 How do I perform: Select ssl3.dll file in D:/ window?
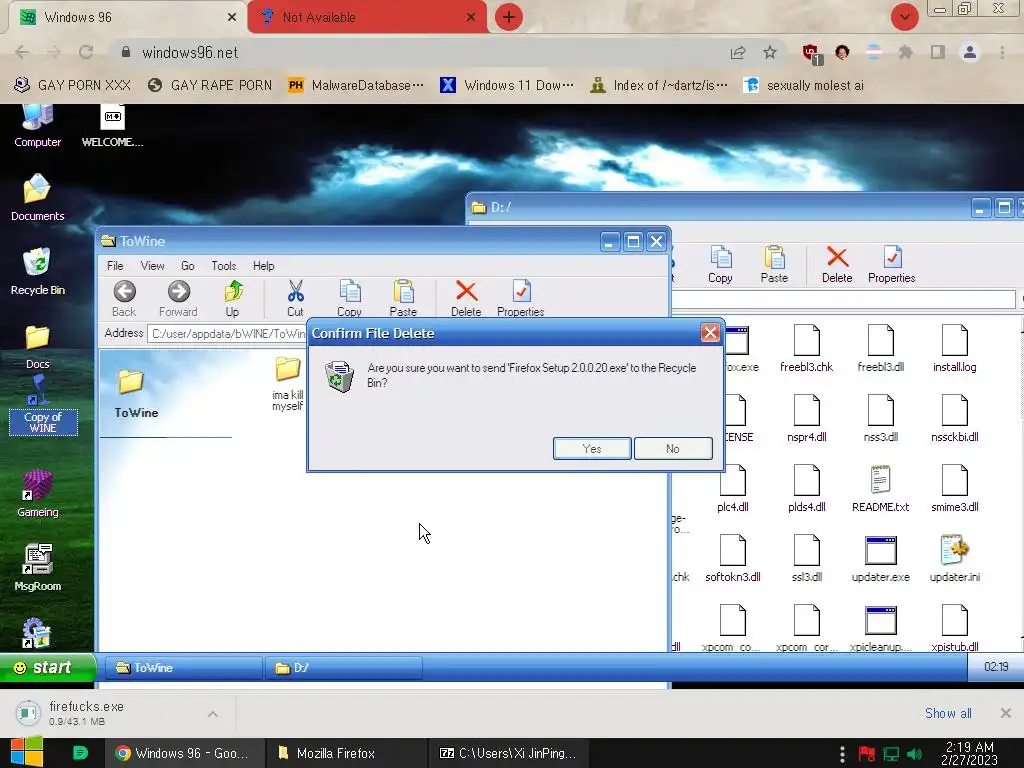point(807,558)
